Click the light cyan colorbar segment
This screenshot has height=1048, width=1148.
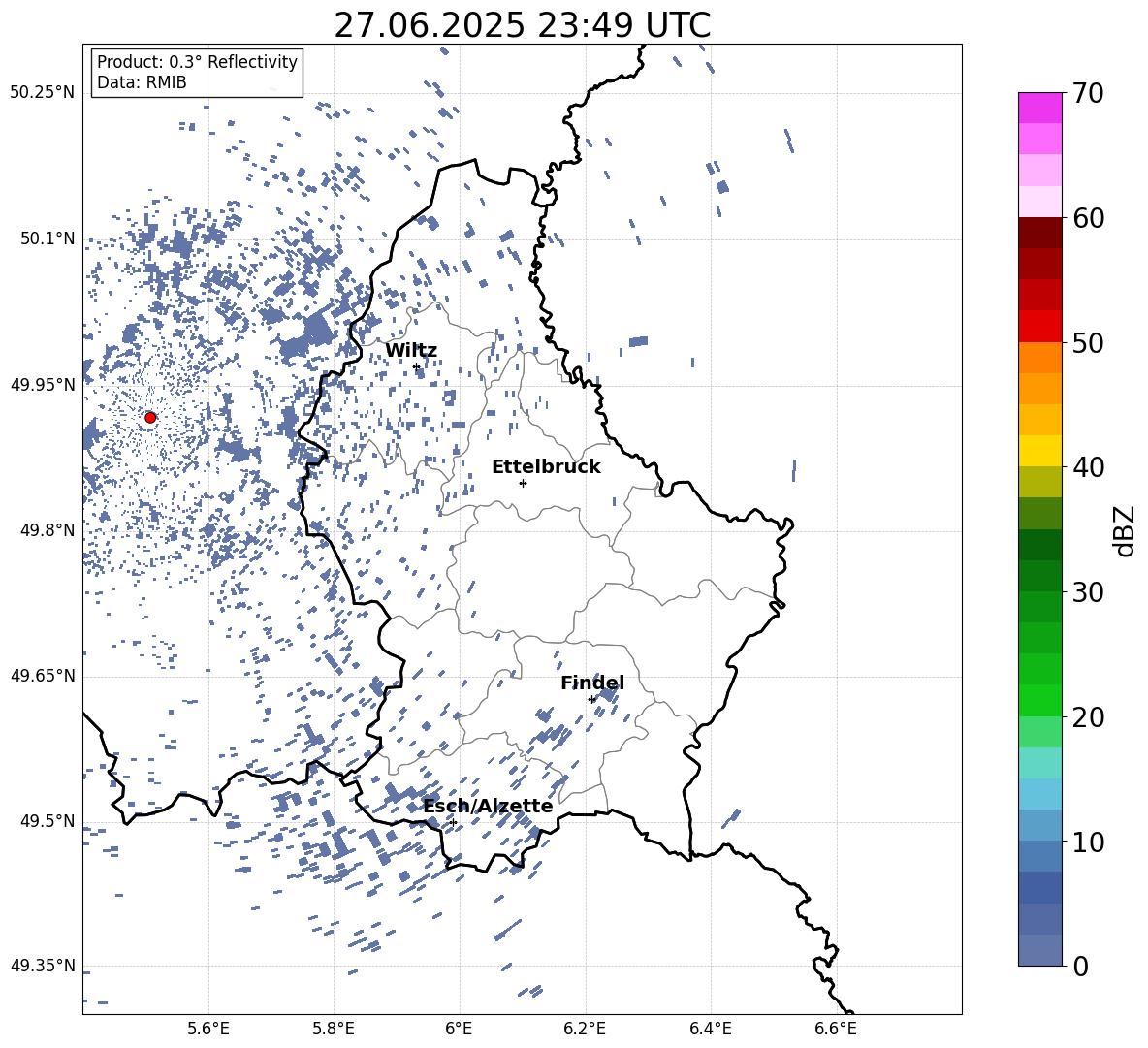(1039, 763)
